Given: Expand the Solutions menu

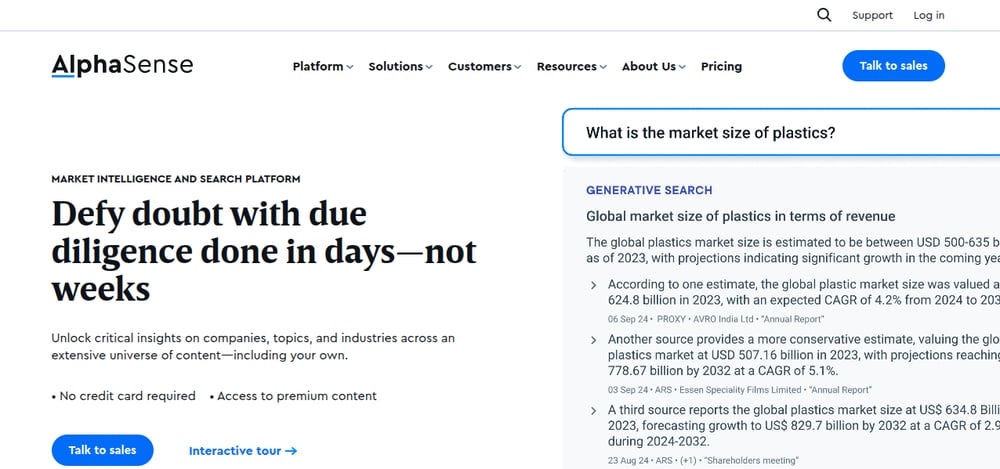Looking at the screenshot, I should [401, 66].
